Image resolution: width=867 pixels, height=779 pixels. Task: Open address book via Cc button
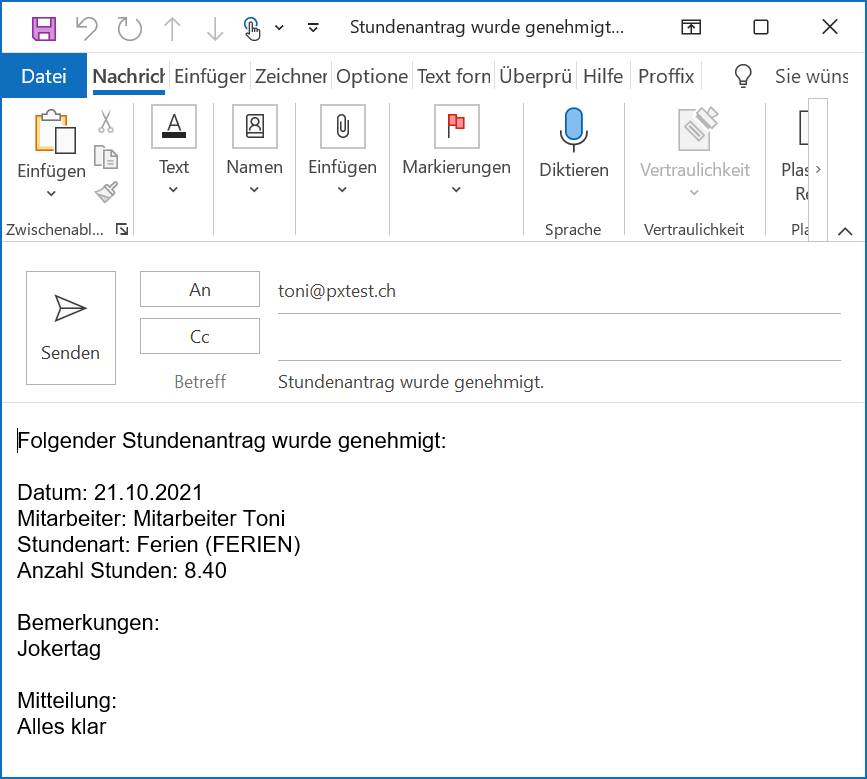tap(200, 336)
